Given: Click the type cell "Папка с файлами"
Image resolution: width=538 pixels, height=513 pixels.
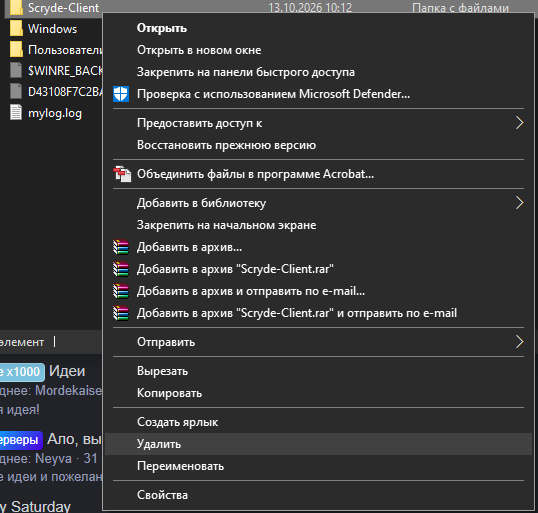Looking at the screenshot, I should coord(460,8).
